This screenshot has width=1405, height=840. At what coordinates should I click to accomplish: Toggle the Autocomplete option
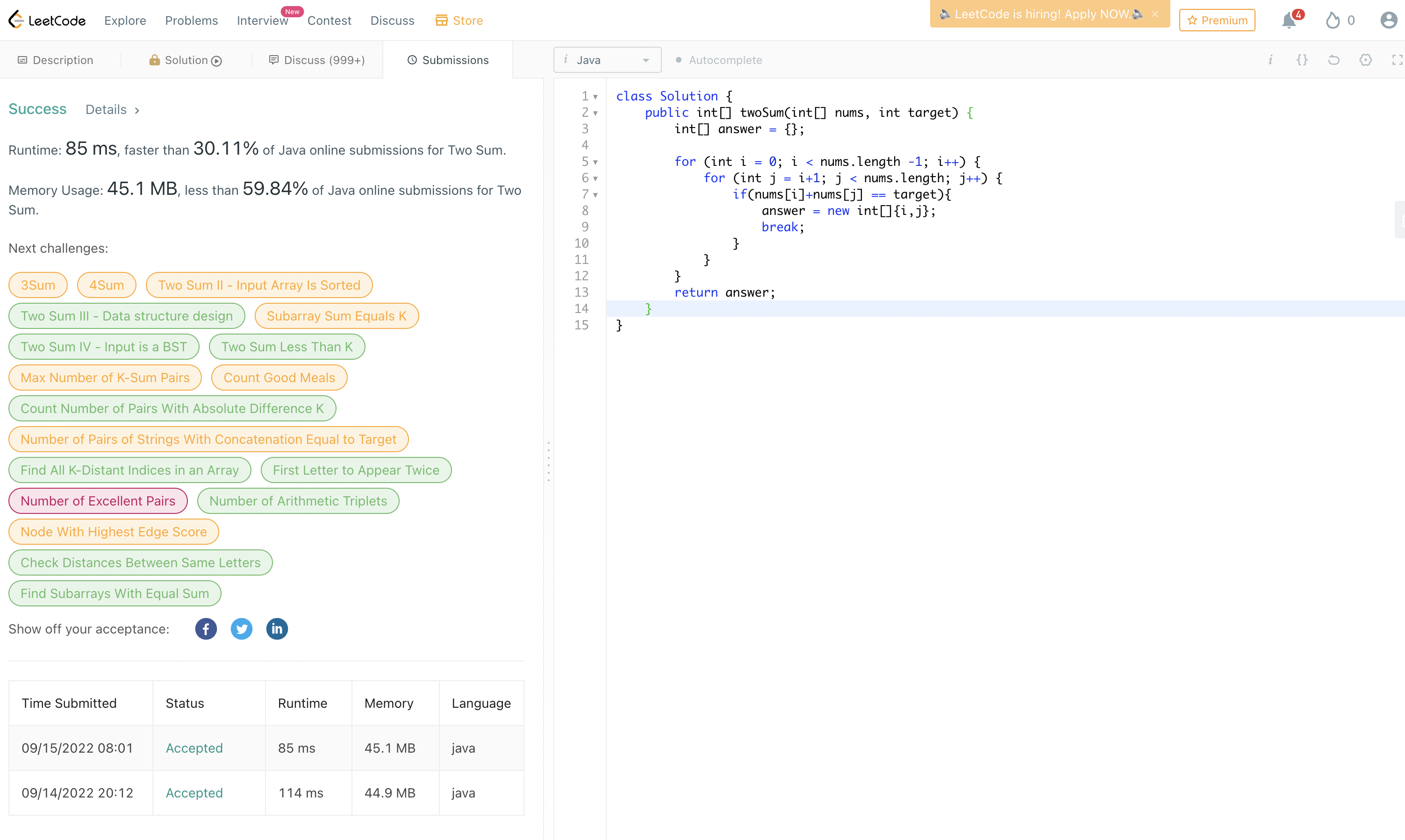[x=719, y=60]
